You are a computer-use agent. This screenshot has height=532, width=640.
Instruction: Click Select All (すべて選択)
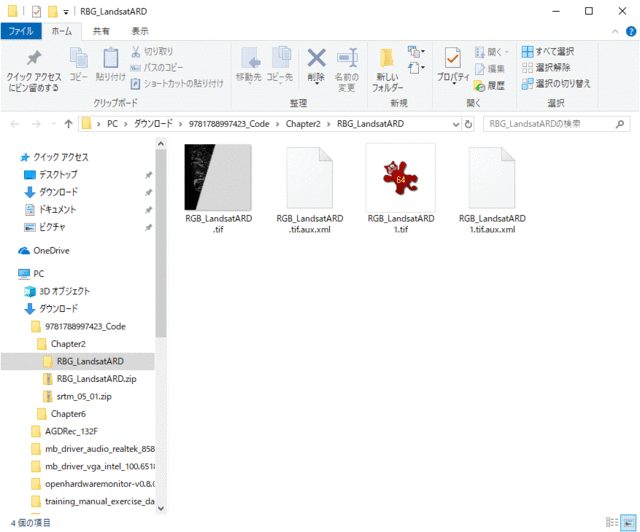coord(548,51)
